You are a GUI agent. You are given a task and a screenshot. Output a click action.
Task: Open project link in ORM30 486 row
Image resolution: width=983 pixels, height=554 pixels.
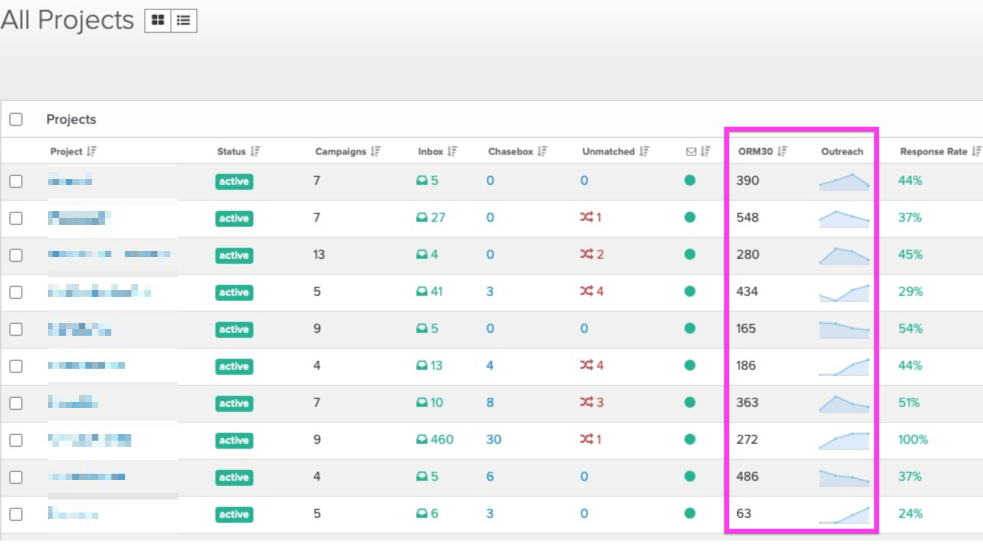click(87, 477)
